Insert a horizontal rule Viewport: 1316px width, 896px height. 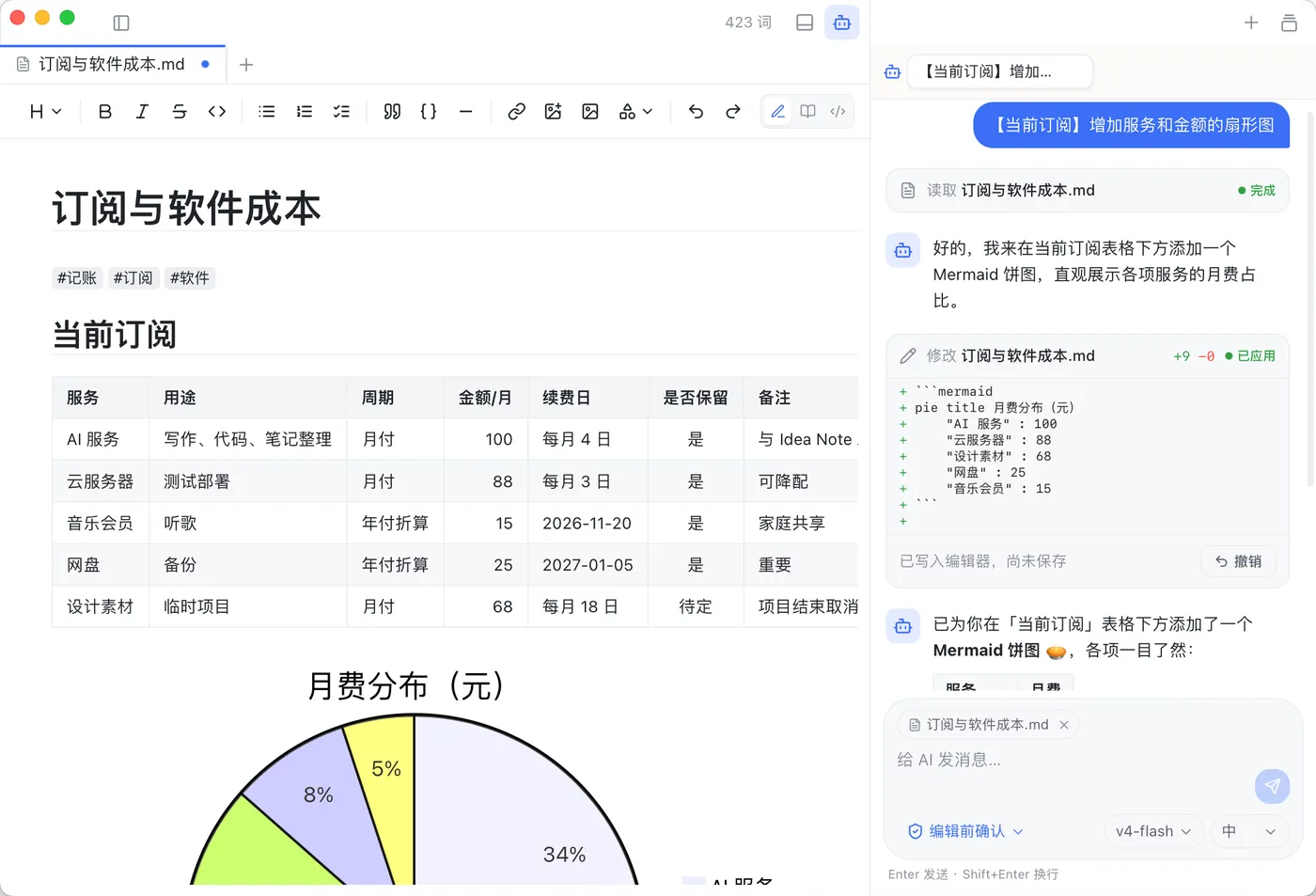click(465, 112)
